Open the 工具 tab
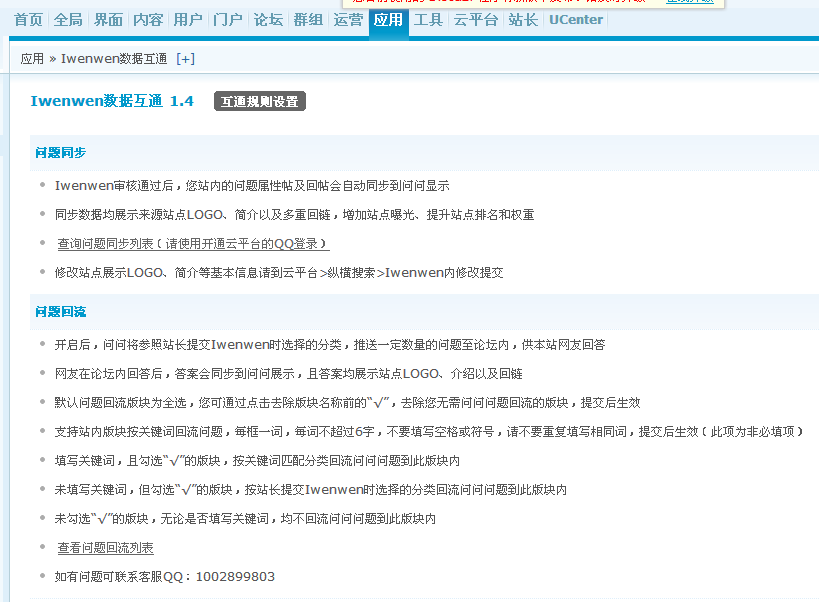819x602 pixels. (428, 20)
